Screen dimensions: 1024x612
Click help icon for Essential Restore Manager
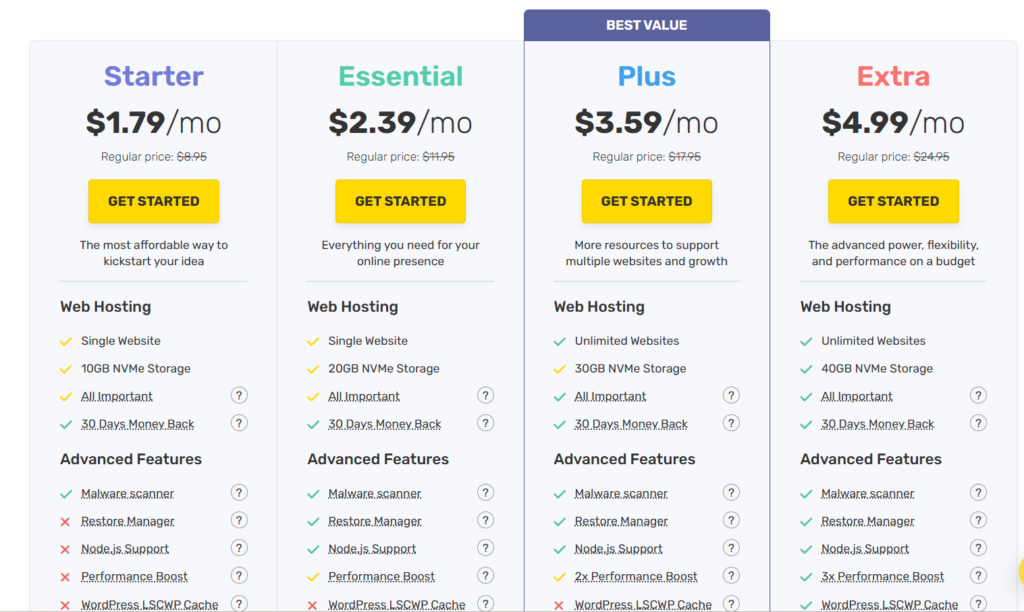(485, 521)
